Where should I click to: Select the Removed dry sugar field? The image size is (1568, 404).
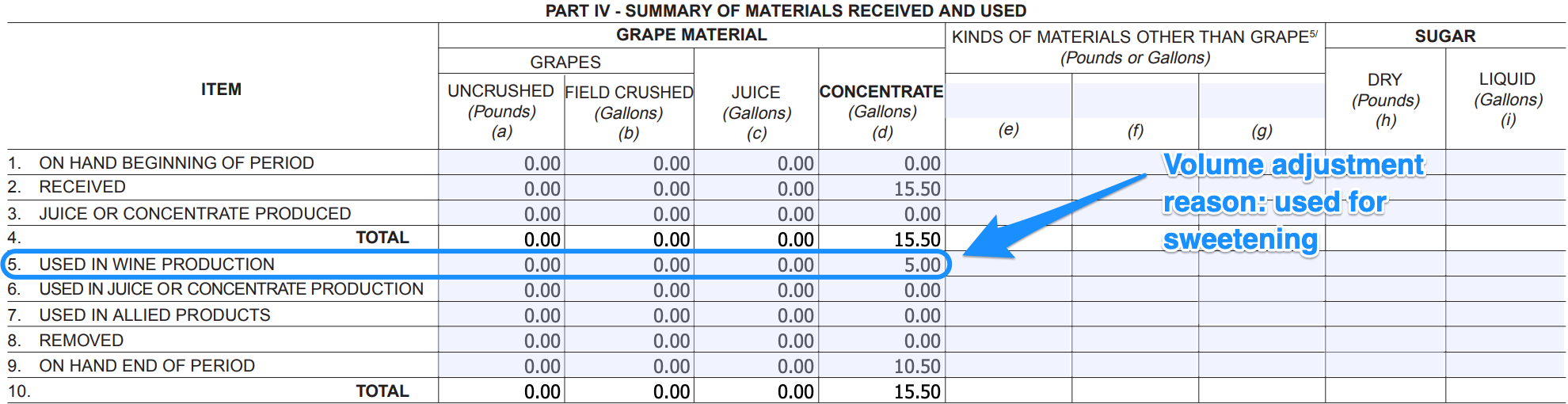[1385, 341]
